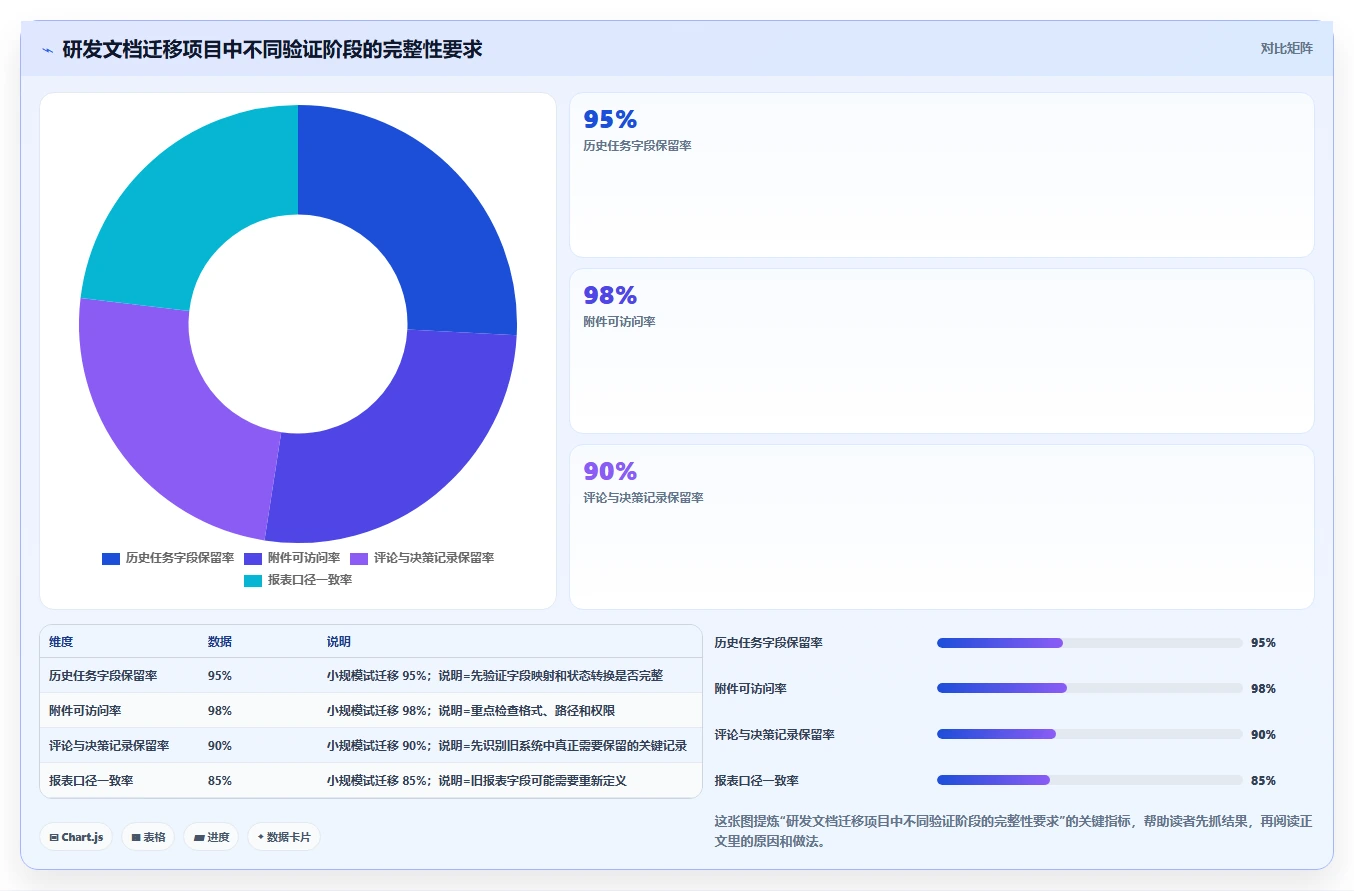This screenshot has height=891, width=1354.
Task: Click 评论与决策记录保留率 label in progress list
Action: [775, 735]
